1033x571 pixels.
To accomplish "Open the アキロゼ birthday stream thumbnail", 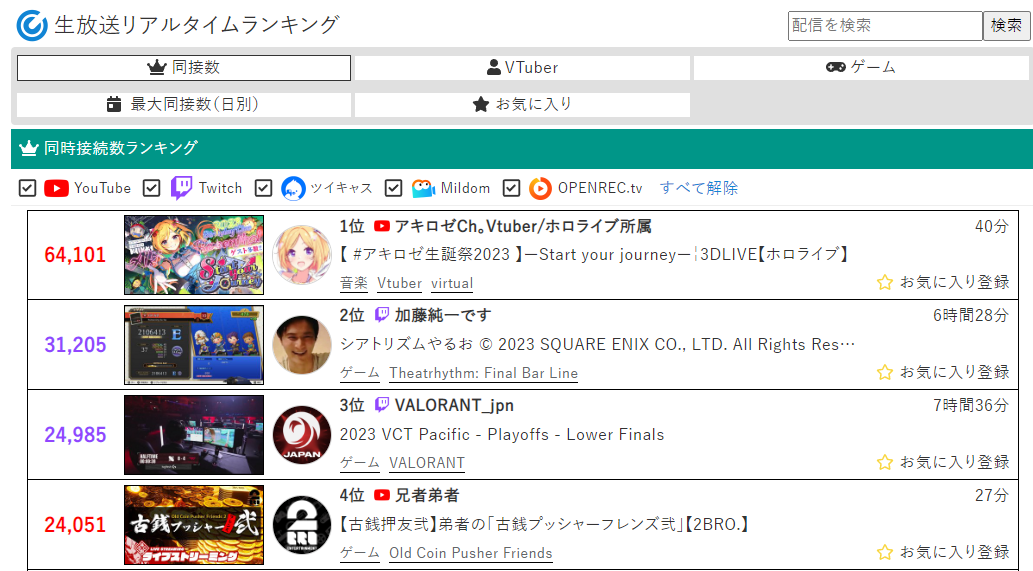I will click(x=194, y=255).
